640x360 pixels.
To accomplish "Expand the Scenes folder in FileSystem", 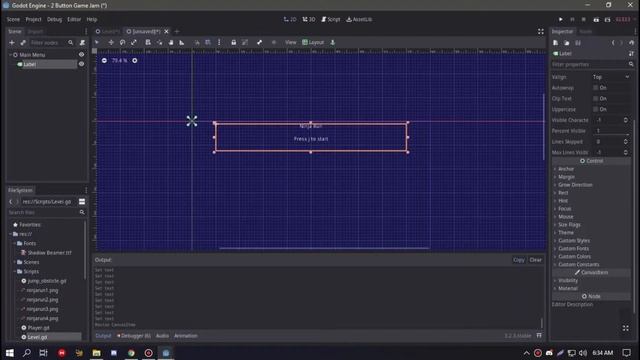I will [15, 262].
